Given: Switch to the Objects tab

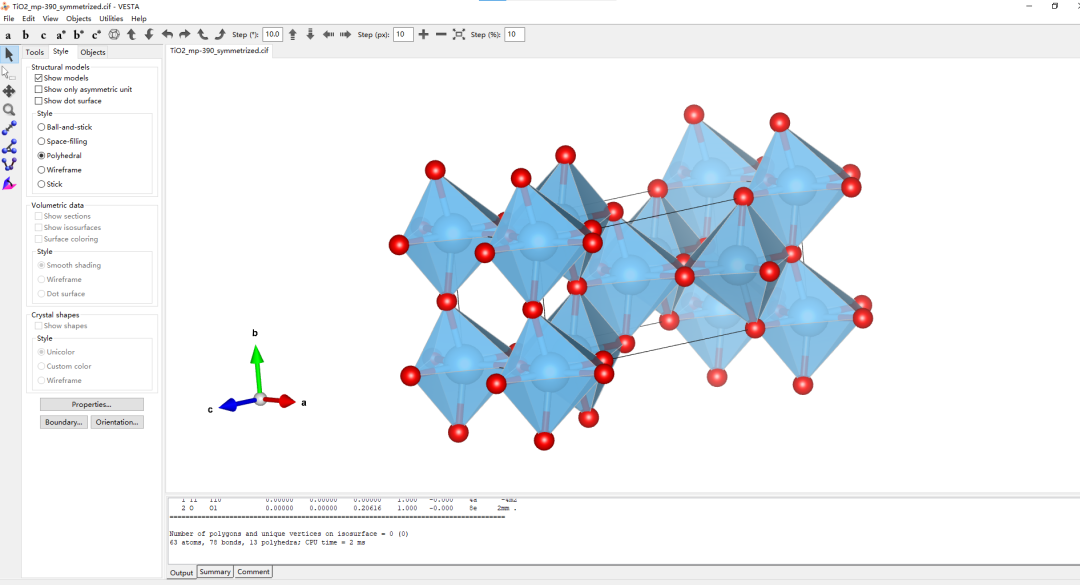Looking at the screenshot, I should pyautogui.click(x=93, y=52).
